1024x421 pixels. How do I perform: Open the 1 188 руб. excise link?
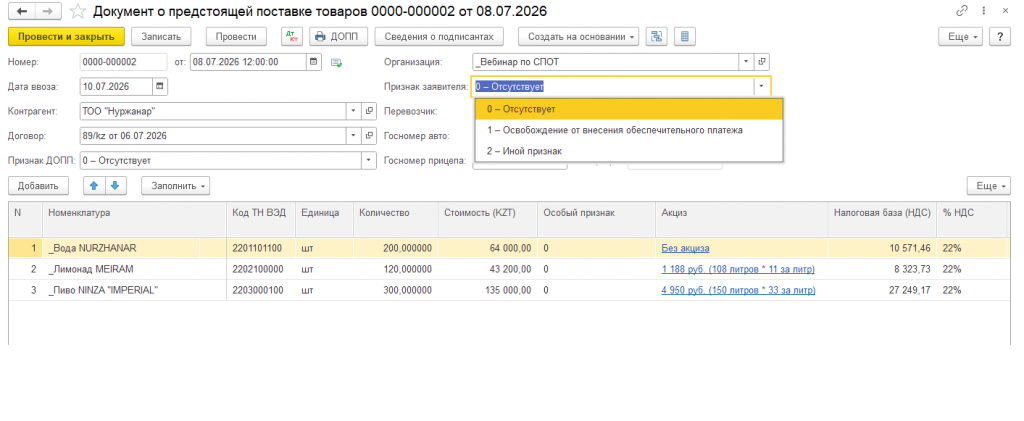[x=738, y=269]
